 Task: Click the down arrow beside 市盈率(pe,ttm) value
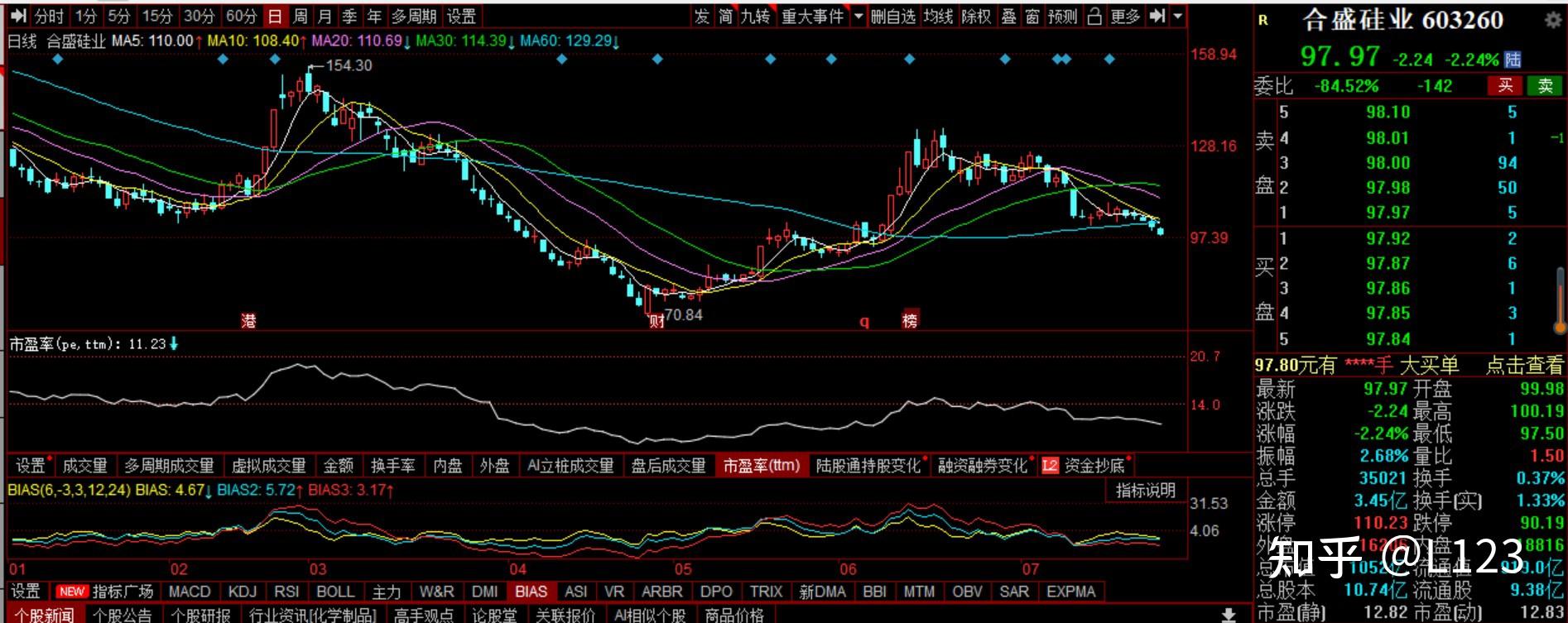click(x=174, y=343)
